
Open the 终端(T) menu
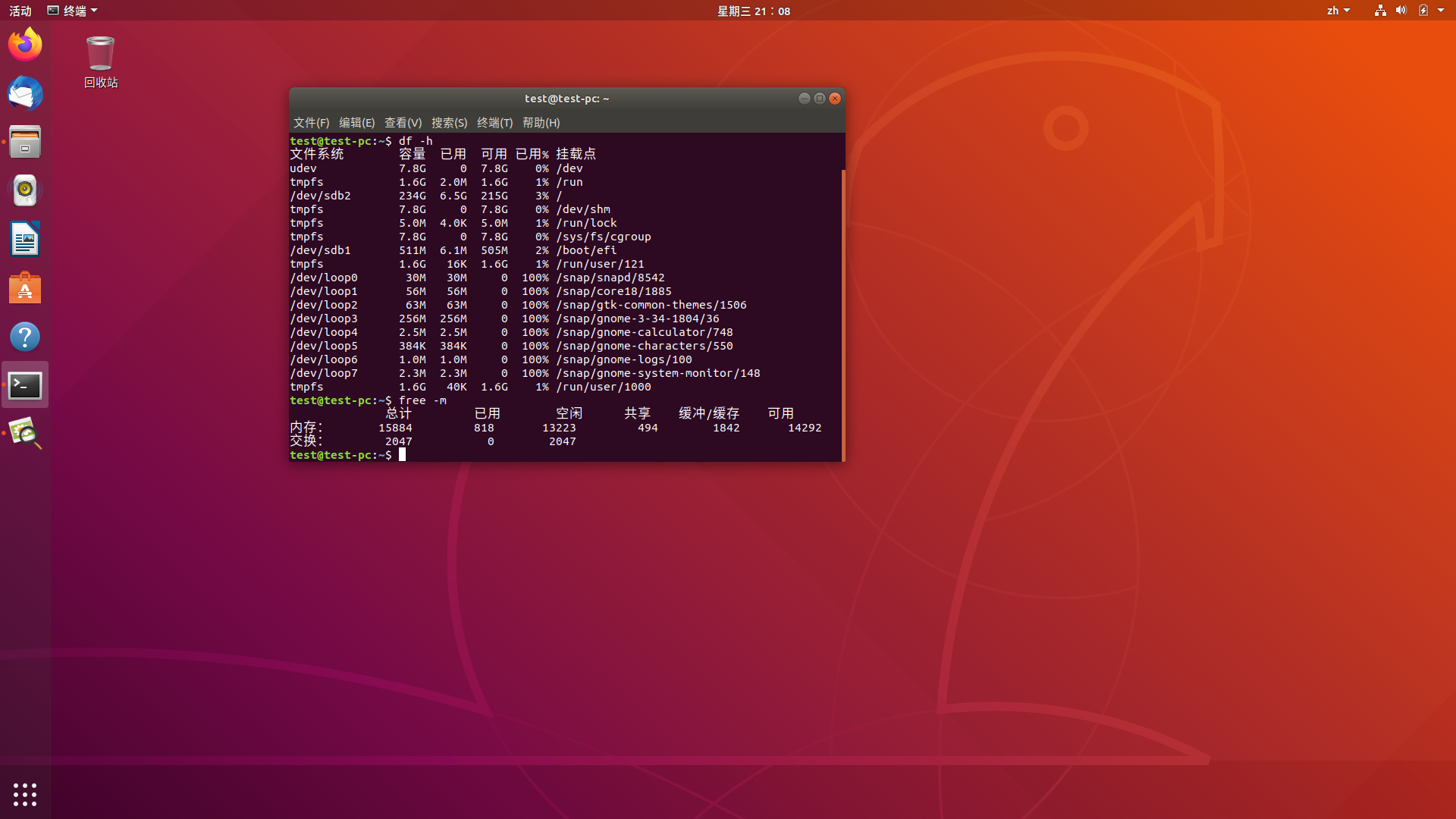(494, 123)
